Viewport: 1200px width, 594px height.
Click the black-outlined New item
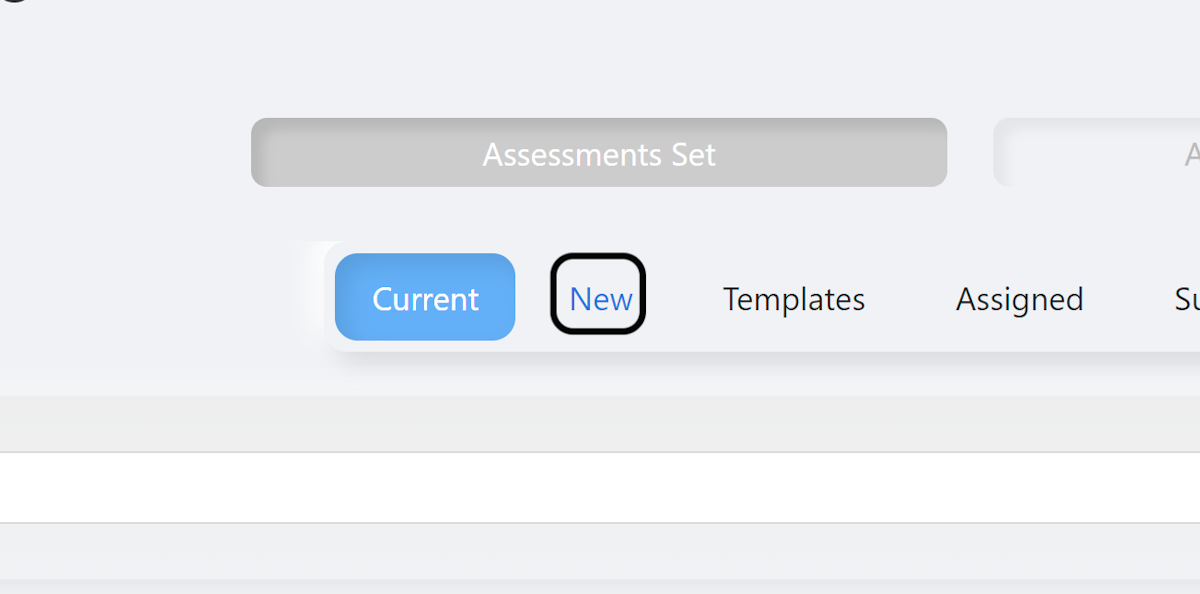point(598,294)
